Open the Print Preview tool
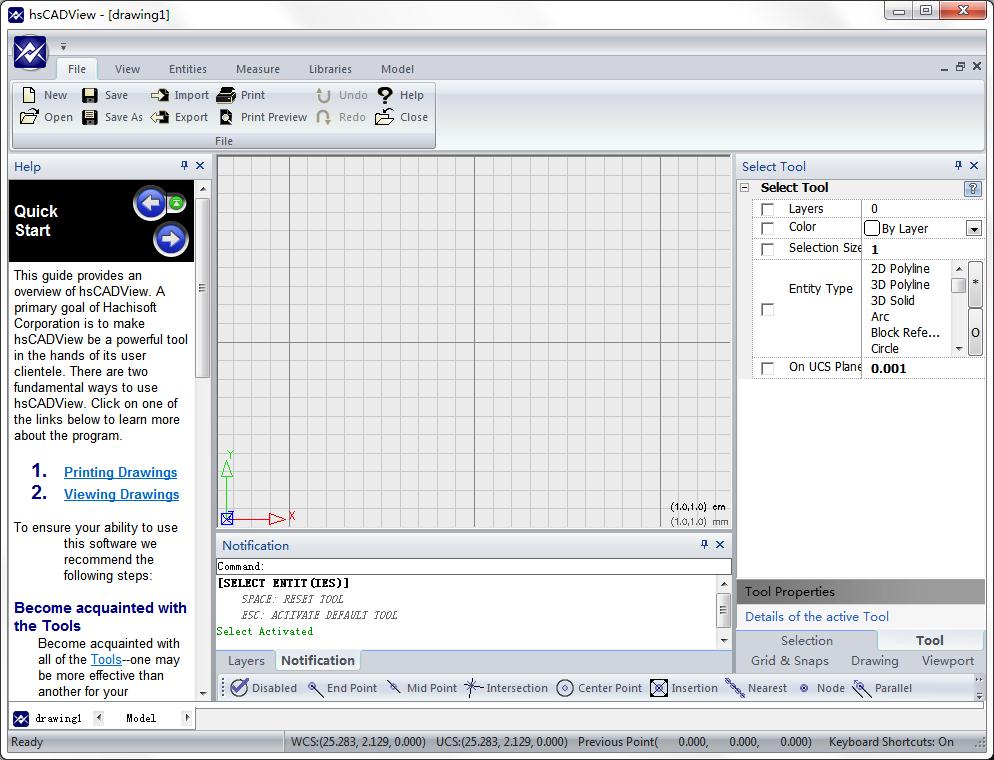The image size is (994, 760). 227,117
